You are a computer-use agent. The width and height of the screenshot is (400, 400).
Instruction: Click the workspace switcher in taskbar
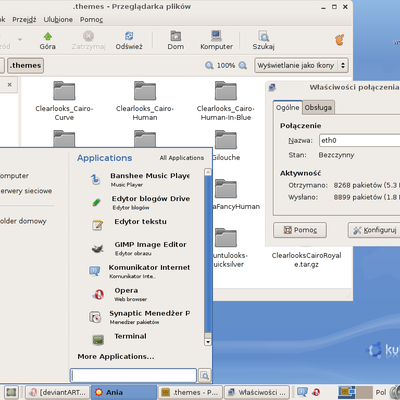pyautogui.click(x=355, y=392)
